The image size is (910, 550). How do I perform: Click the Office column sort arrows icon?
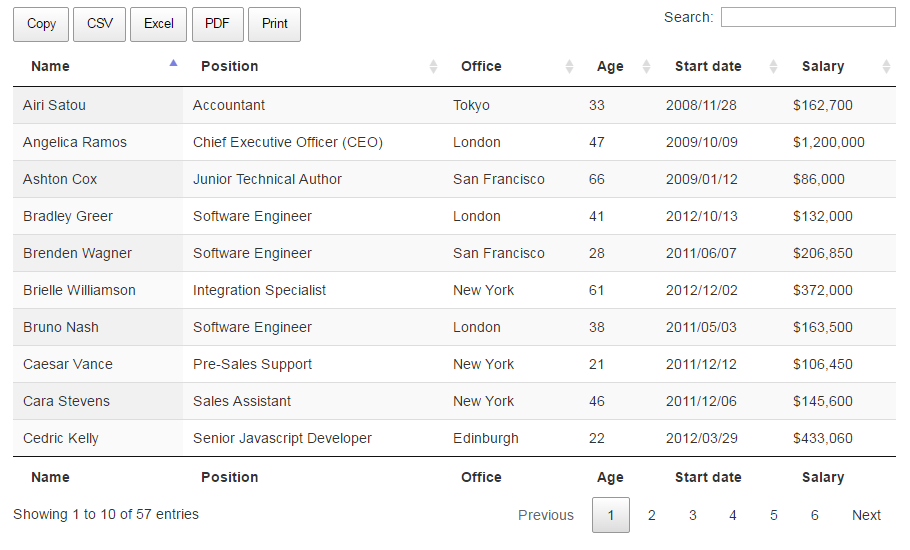click(569, 67)
